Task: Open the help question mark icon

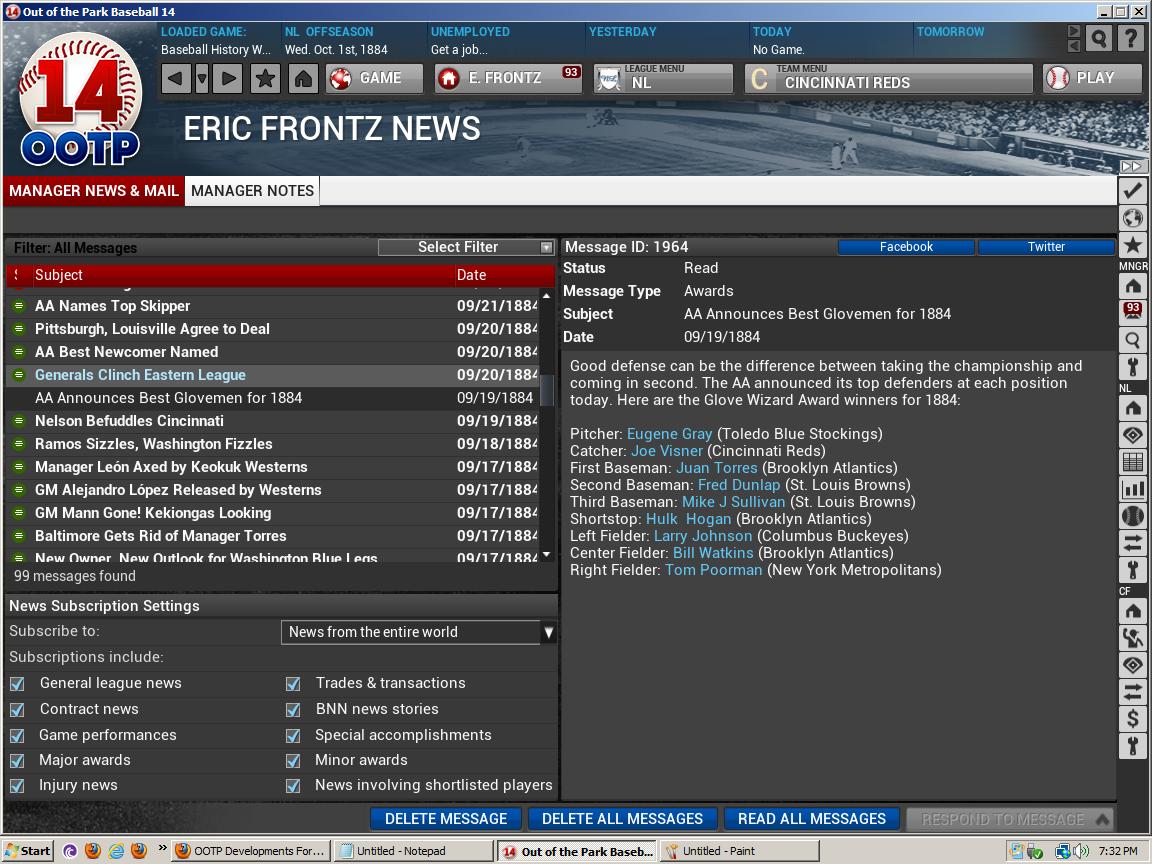Action: [1130, 39]
